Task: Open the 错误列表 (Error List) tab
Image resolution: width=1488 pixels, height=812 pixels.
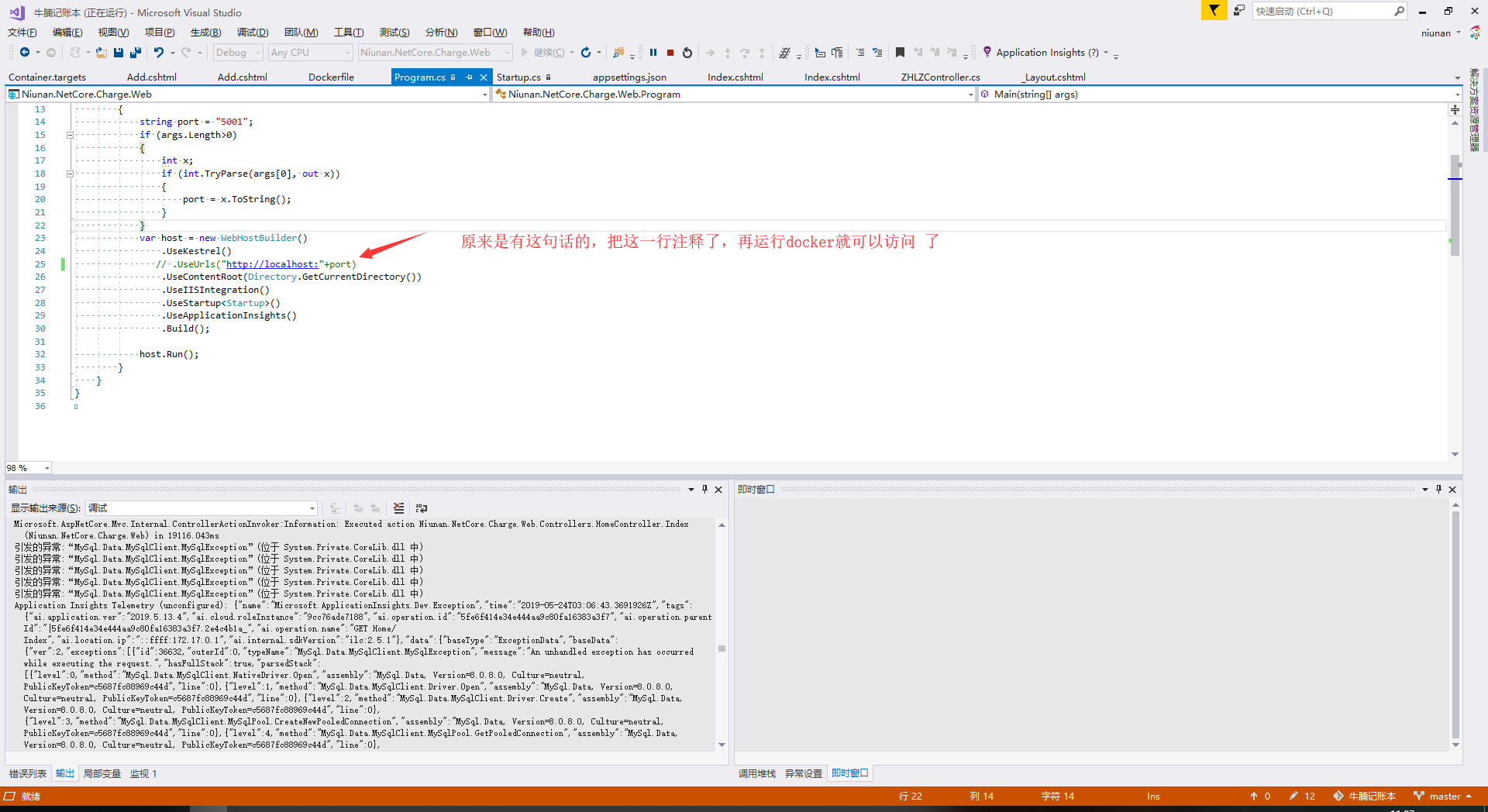Action: tap(28, 774)
